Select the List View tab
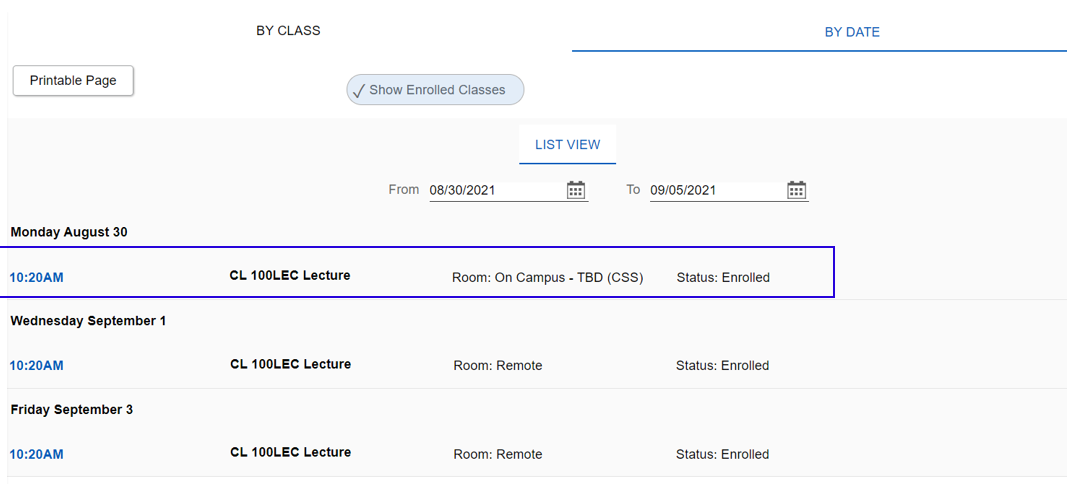1075x488 pixels. 567,145
